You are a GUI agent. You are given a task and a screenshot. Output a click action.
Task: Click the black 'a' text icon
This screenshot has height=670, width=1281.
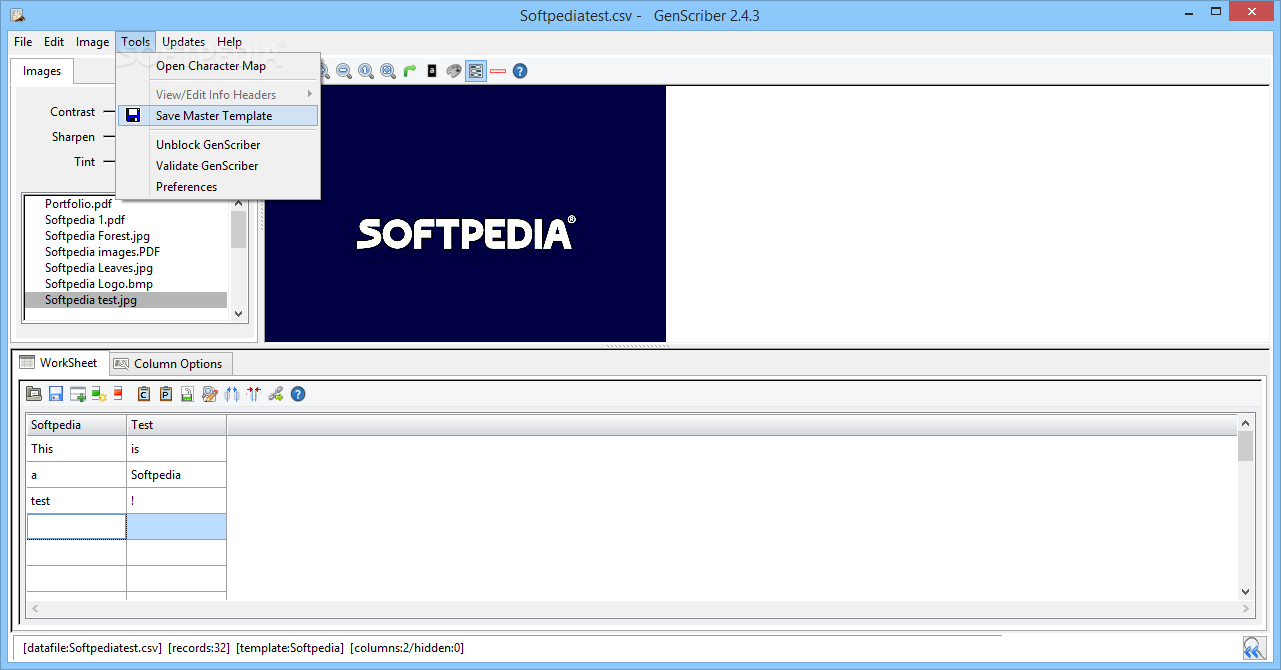pos(432,71)
